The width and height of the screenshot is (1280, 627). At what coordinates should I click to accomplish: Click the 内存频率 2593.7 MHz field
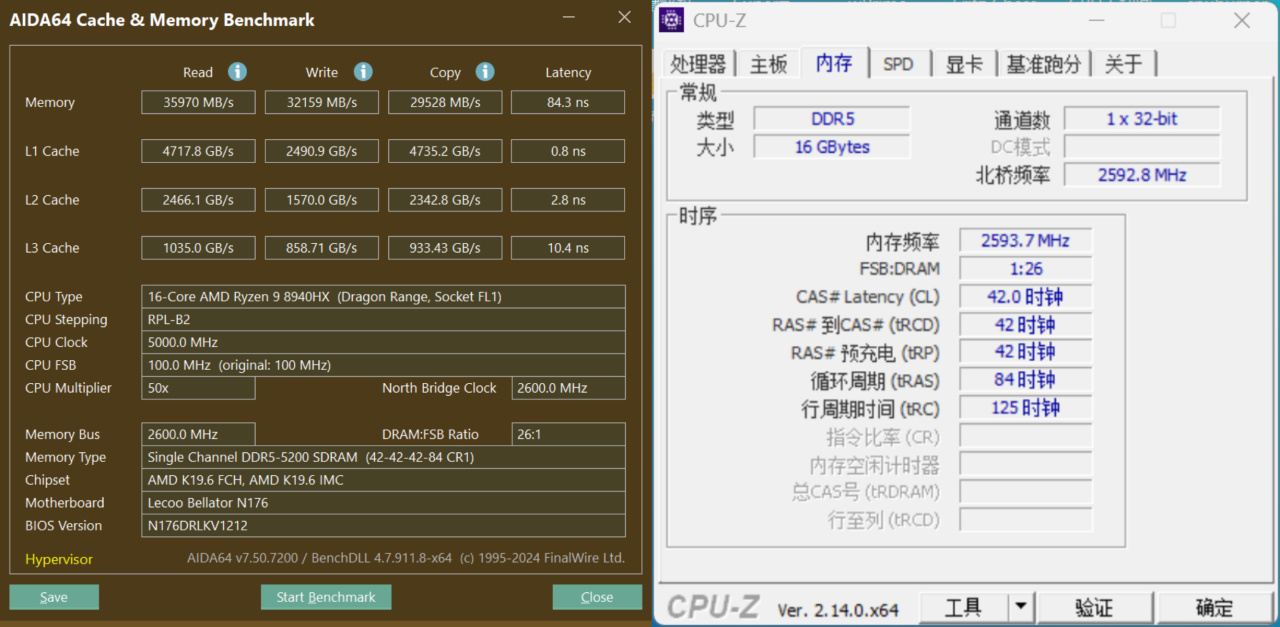coord(1026,241)
